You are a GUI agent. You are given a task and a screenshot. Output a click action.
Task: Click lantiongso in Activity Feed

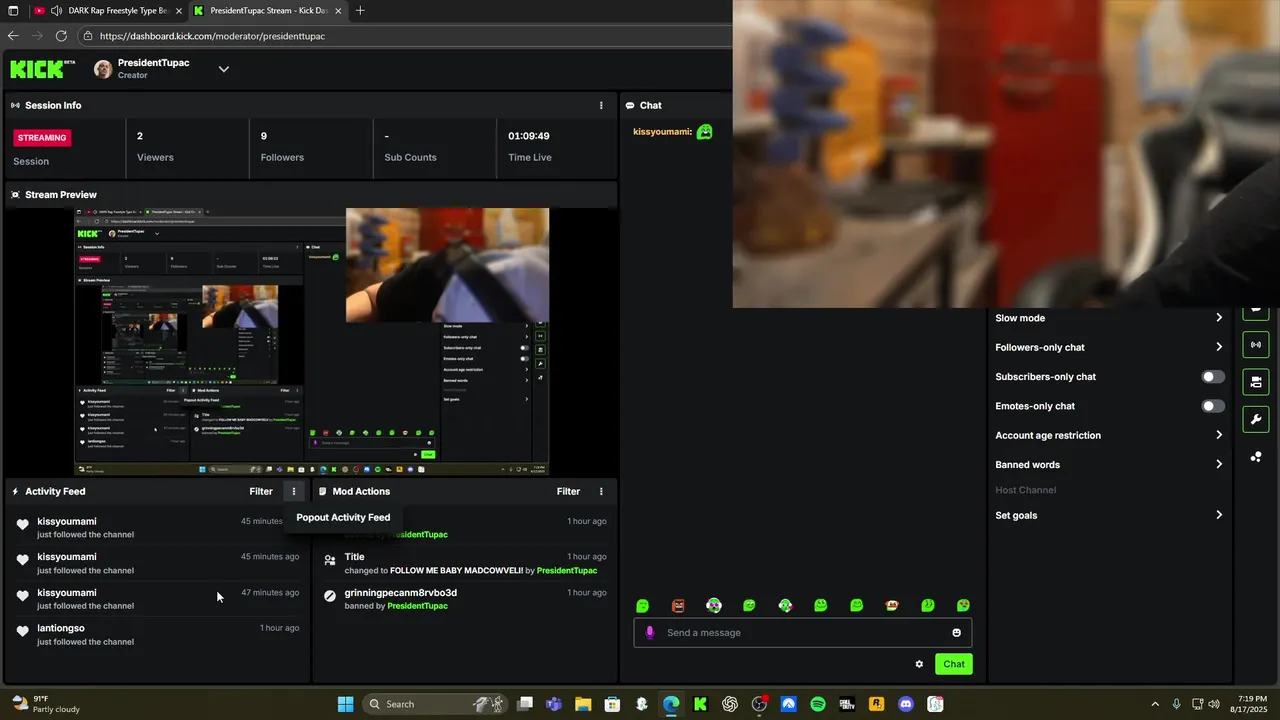(61, 628)
